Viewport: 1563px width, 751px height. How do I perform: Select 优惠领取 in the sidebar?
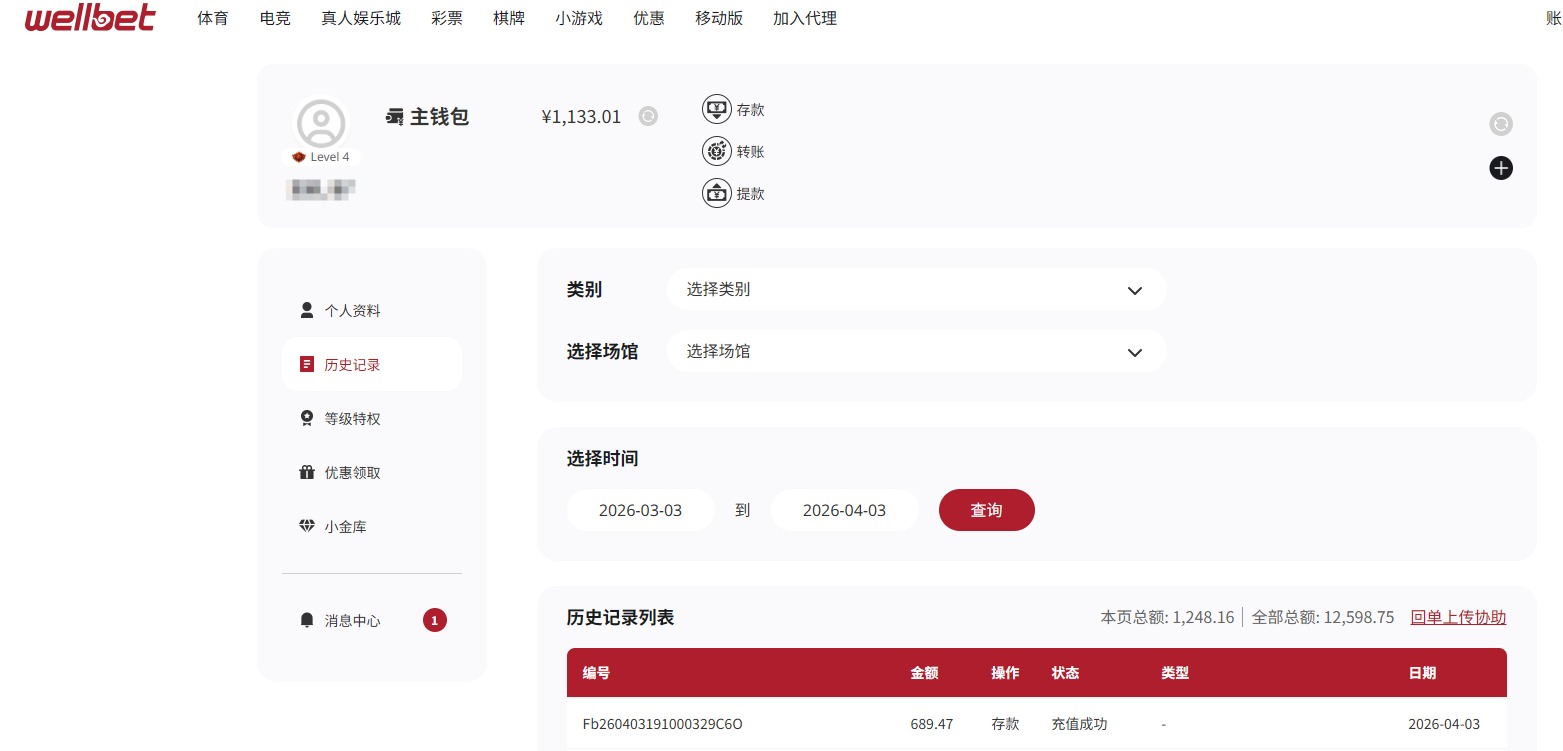tap(352, 472)
